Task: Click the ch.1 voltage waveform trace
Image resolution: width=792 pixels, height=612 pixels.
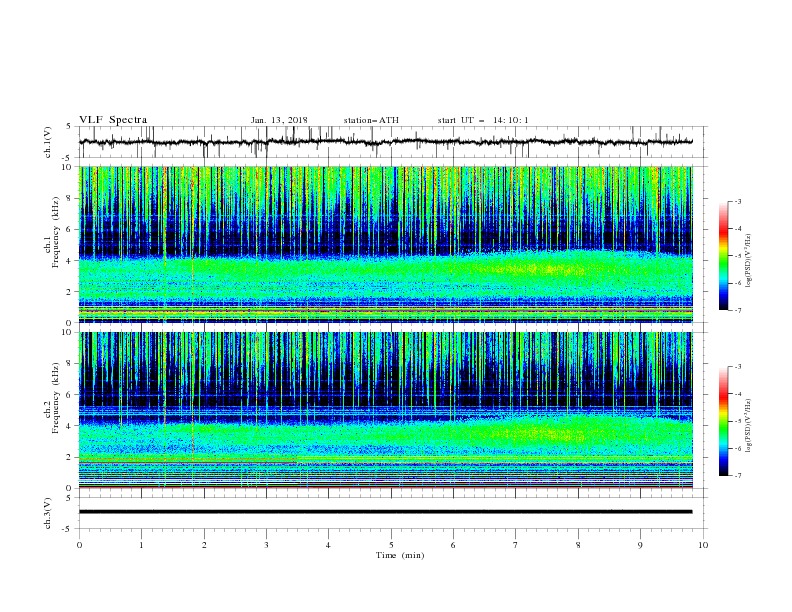Action: [385, 141]
